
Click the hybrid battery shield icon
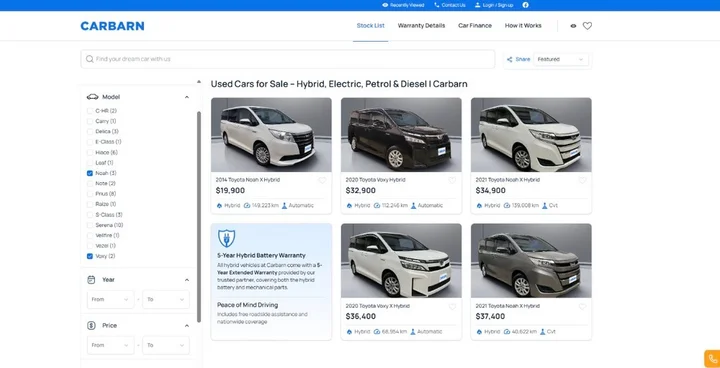point(226,238)
